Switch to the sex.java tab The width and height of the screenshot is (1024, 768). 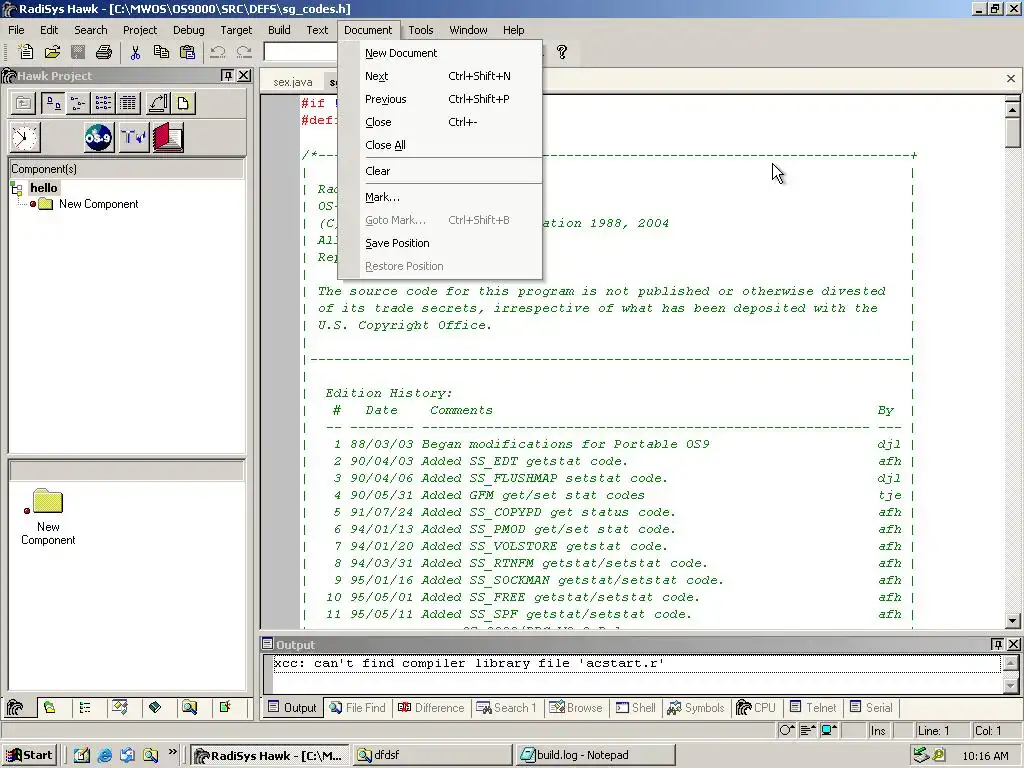coord(293,82)
